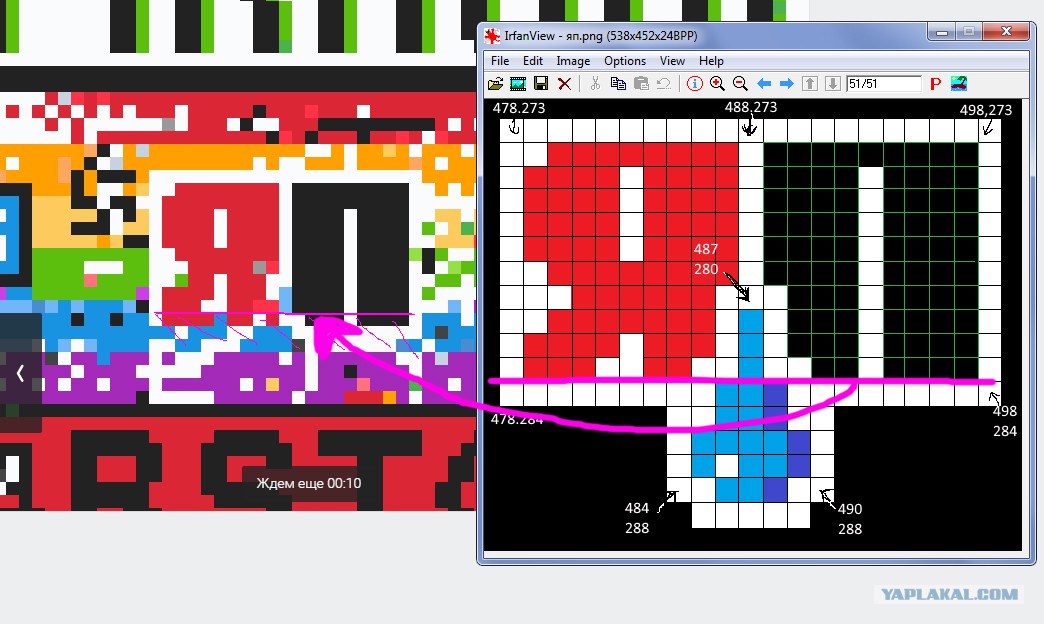
Task: Click the Cut scissors icon
Action: [595, 83]
